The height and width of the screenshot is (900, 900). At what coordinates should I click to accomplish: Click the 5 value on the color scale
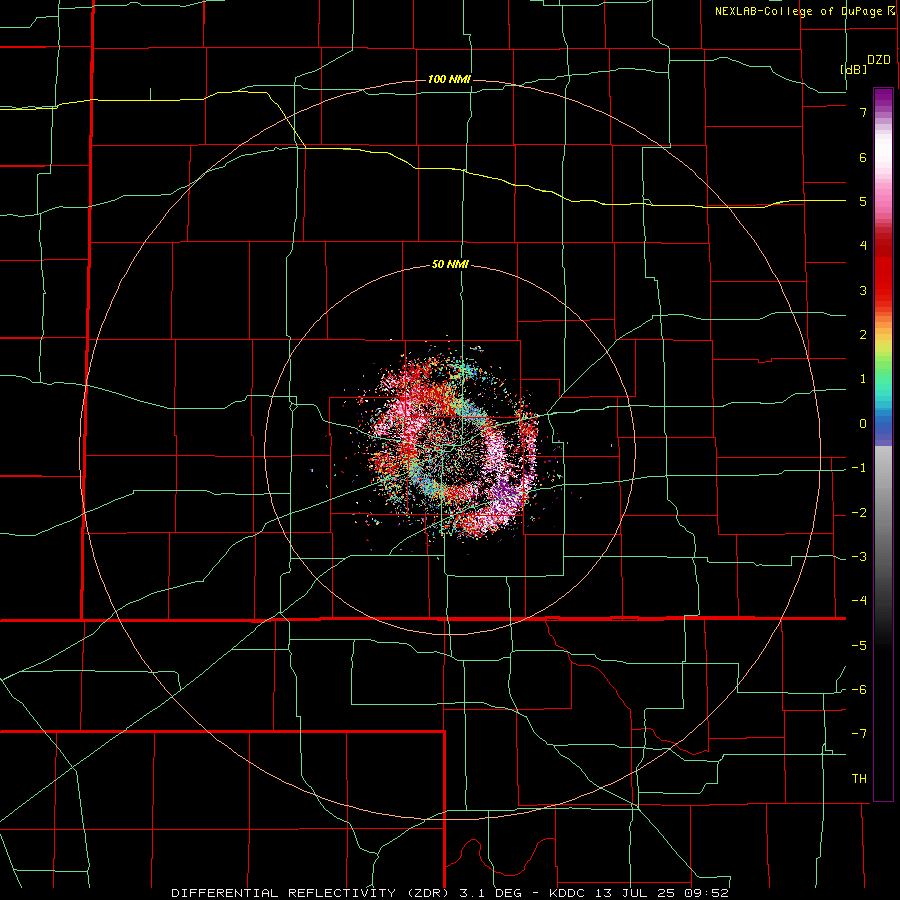[863, 201]
